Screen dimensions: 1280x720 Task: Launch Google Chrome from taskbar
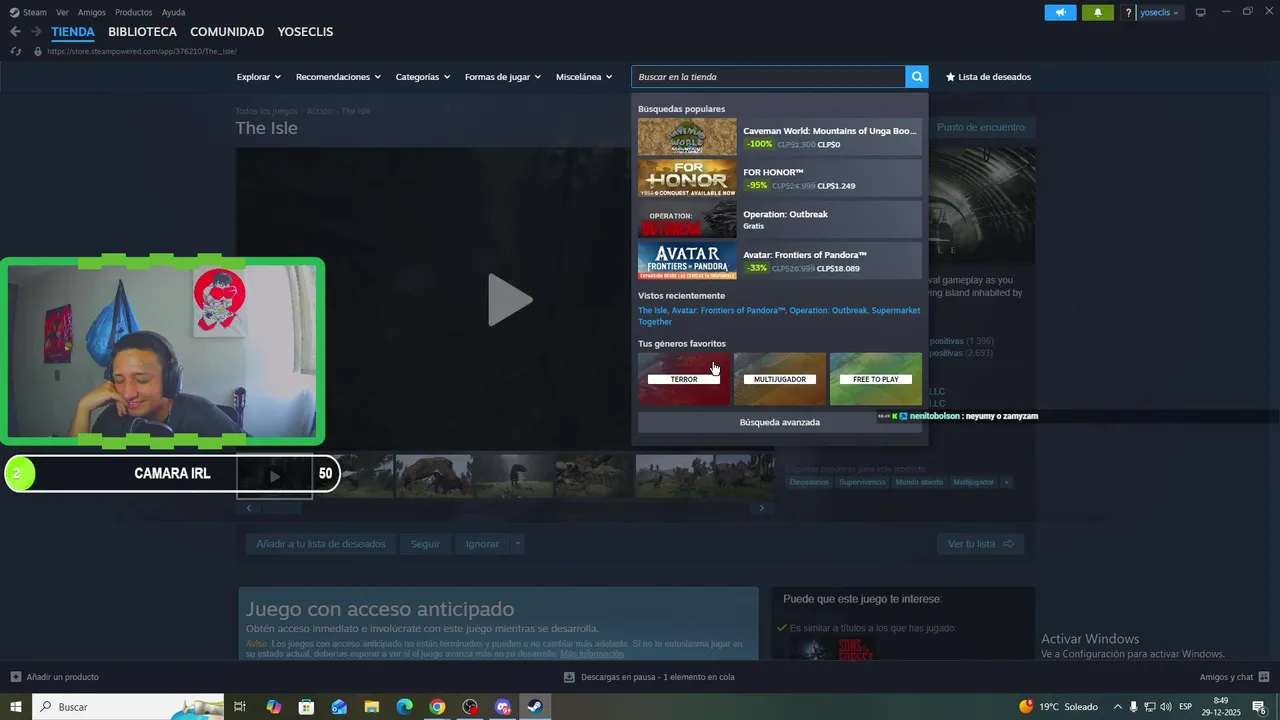[437, 707]
